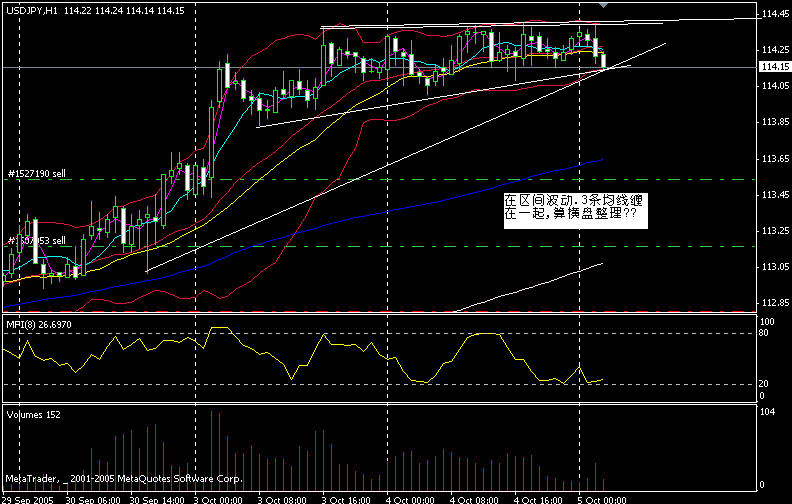Viewport: 792px width, 504px height.
Task: Click the MFI level 80 scale label
Action: point(764,333)
